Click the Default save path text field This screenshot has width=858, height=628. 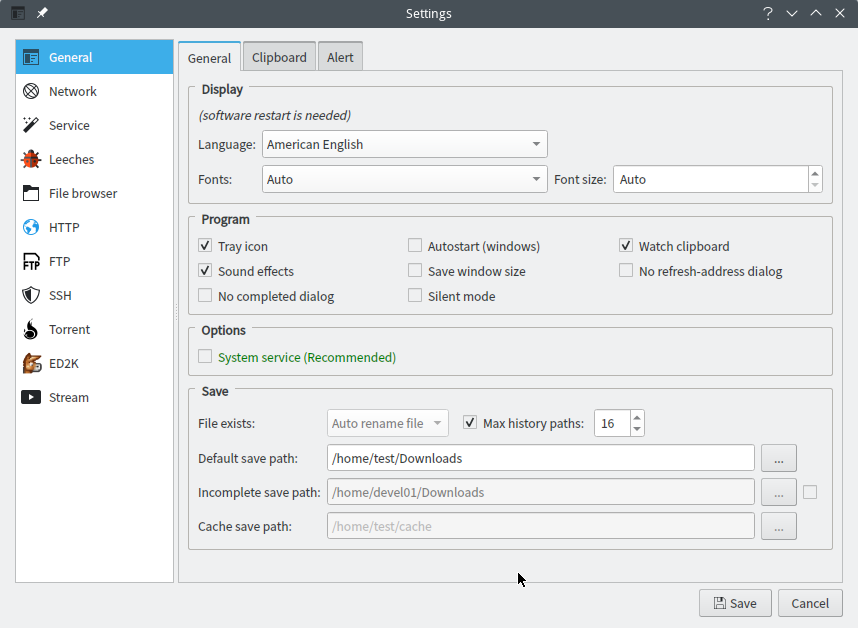(540, 458)
